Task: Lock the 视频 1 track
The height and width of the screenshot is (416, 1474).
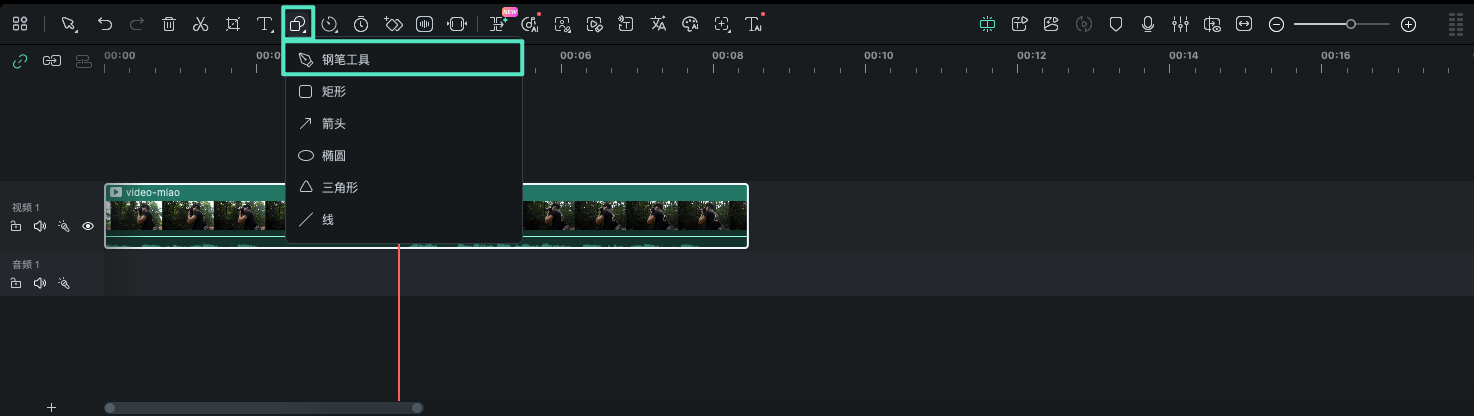Action: point(16,227)
